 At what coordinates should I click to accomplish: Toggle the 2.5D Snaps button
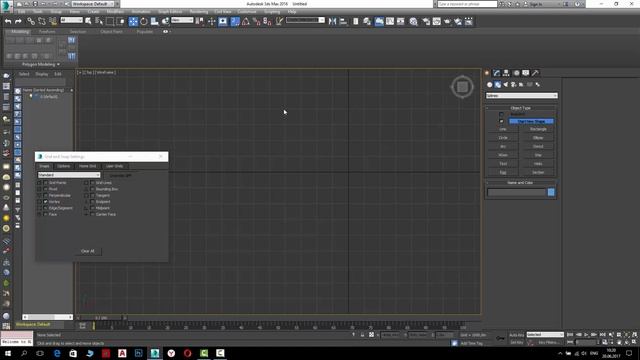tap(235, 21)
